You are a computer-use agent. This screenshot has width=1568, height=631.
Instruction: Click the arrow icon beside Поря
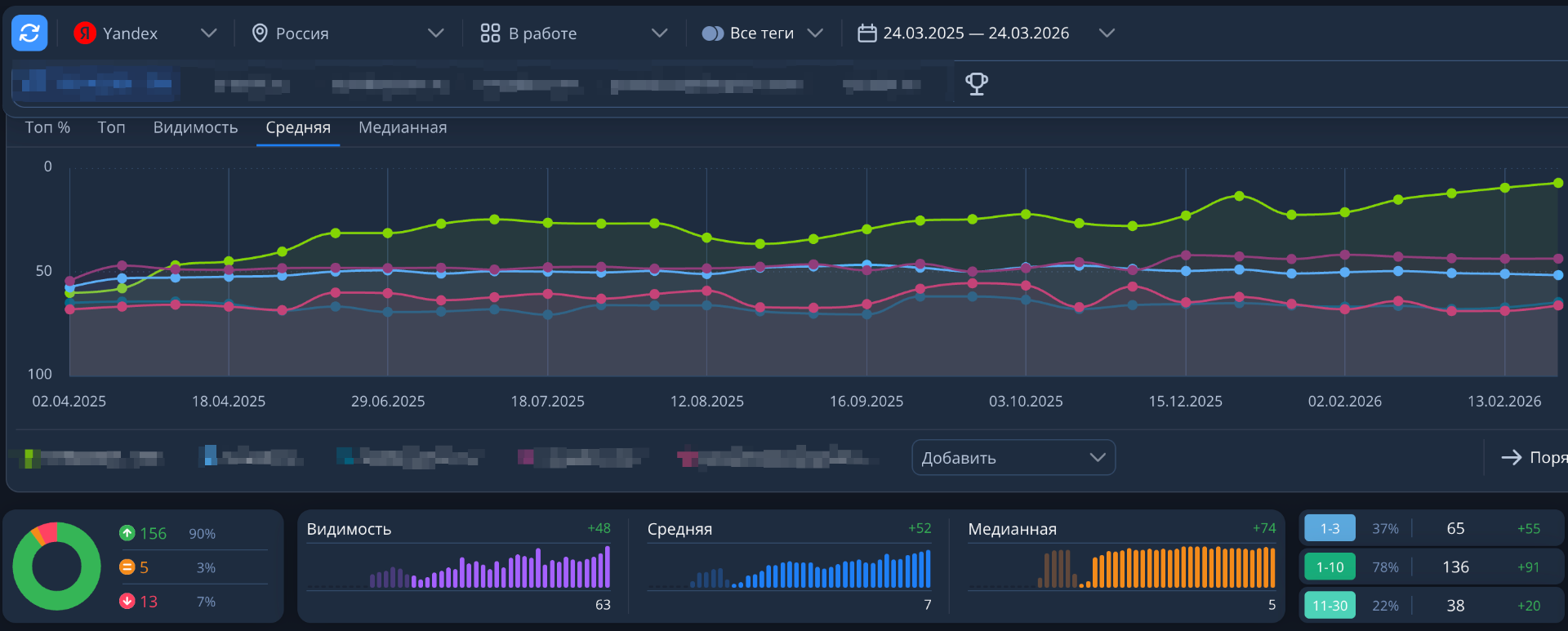[1511, 457]
